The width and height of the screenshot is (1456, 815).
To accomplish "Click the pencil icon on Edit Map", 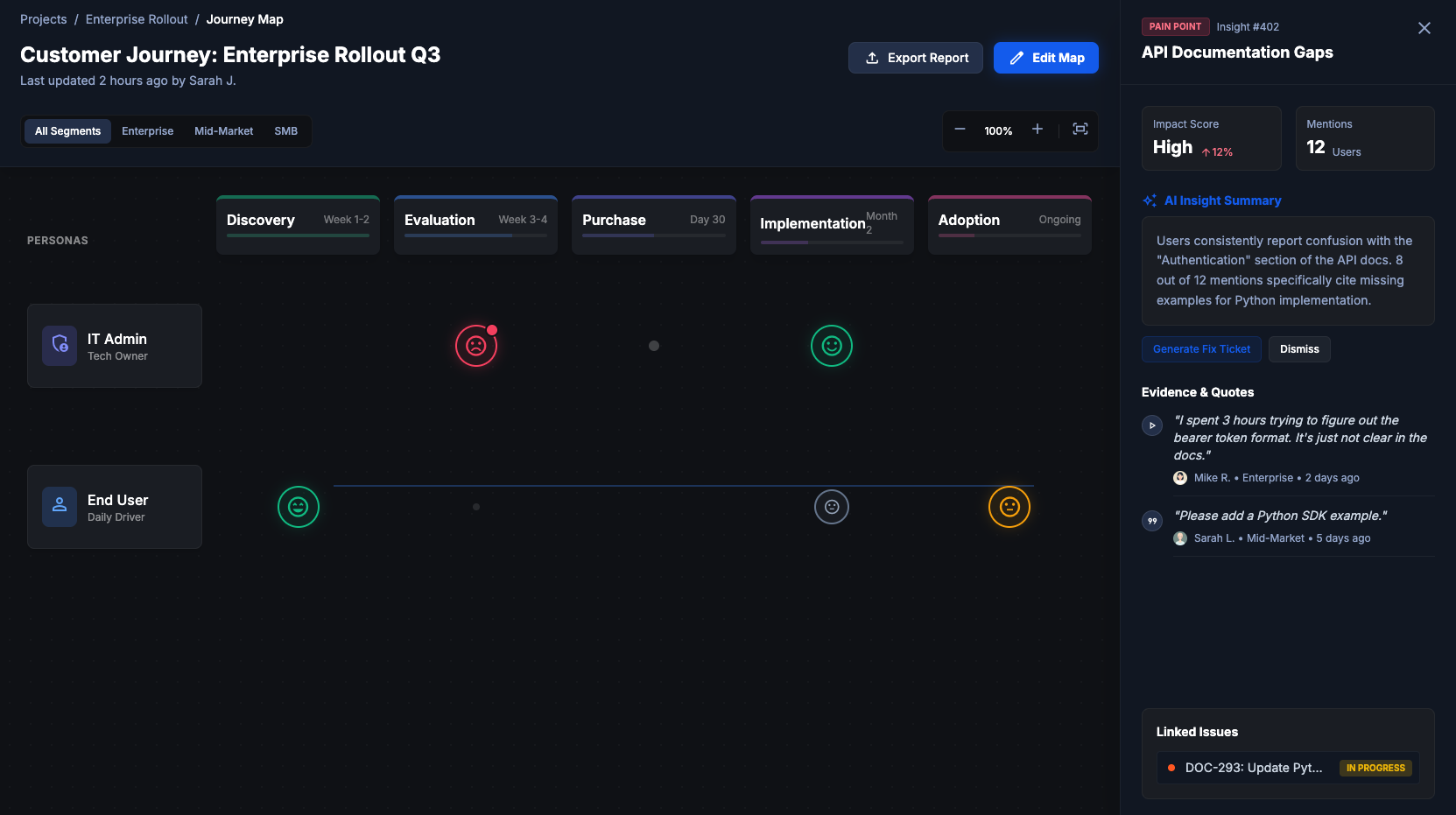I will (x=1016, y=57).
